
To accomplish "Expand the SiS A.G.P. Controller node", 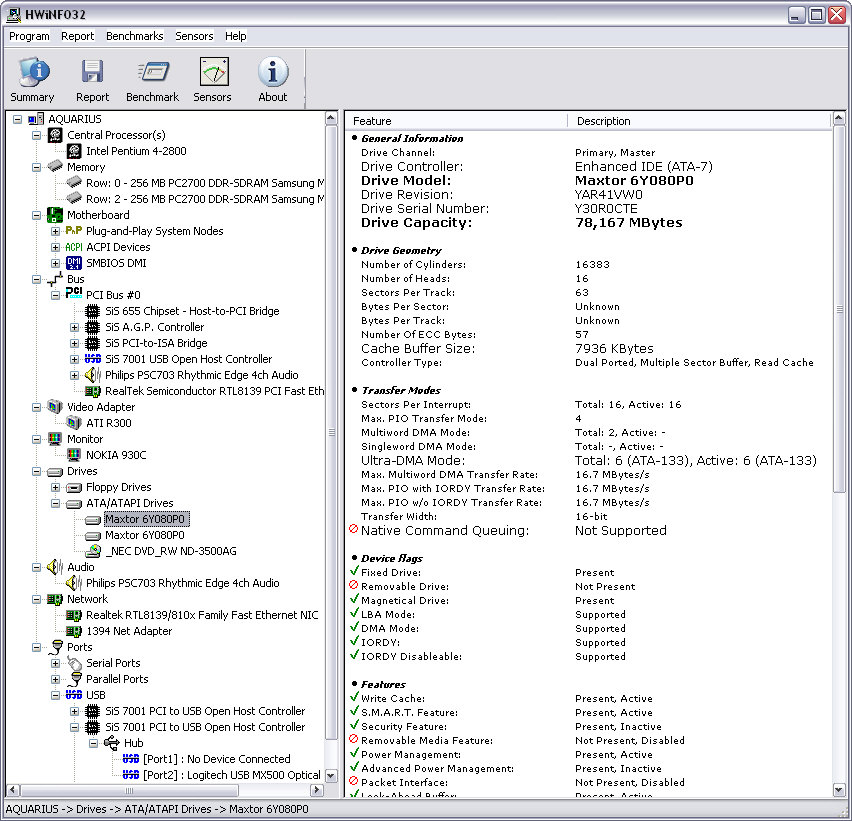I will [x=74, y=327].
